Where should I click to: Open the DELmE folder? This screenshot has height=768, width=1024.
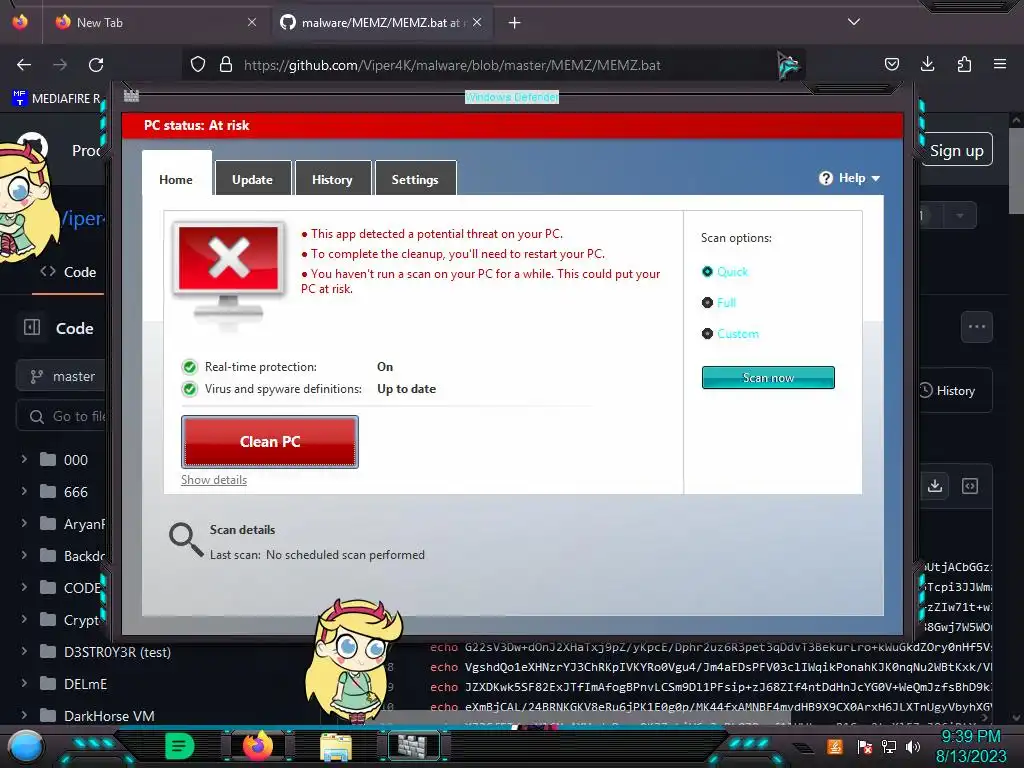[x=85, y=684]
